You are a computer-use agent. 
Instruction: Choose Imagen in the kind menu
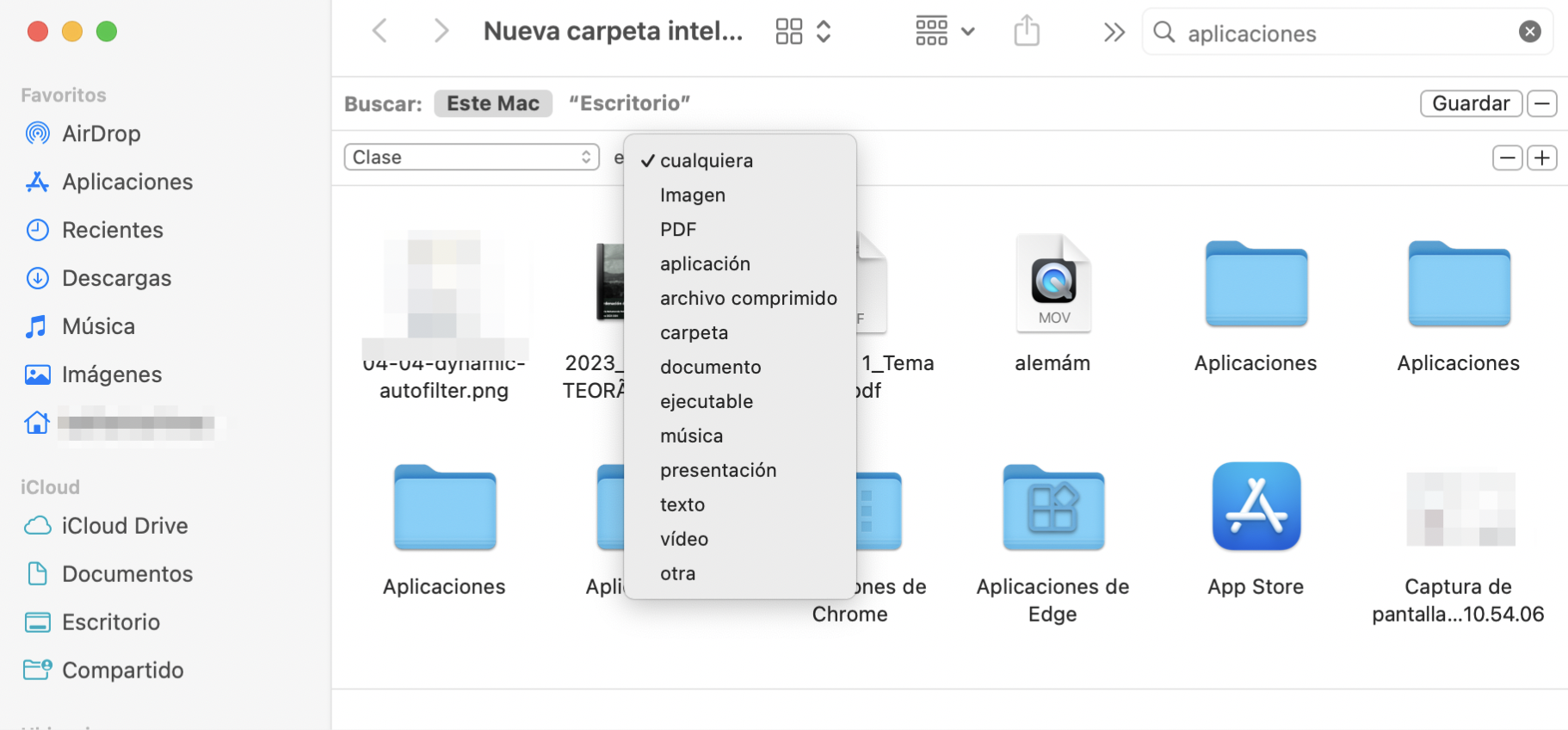click(x=740, y=195)
